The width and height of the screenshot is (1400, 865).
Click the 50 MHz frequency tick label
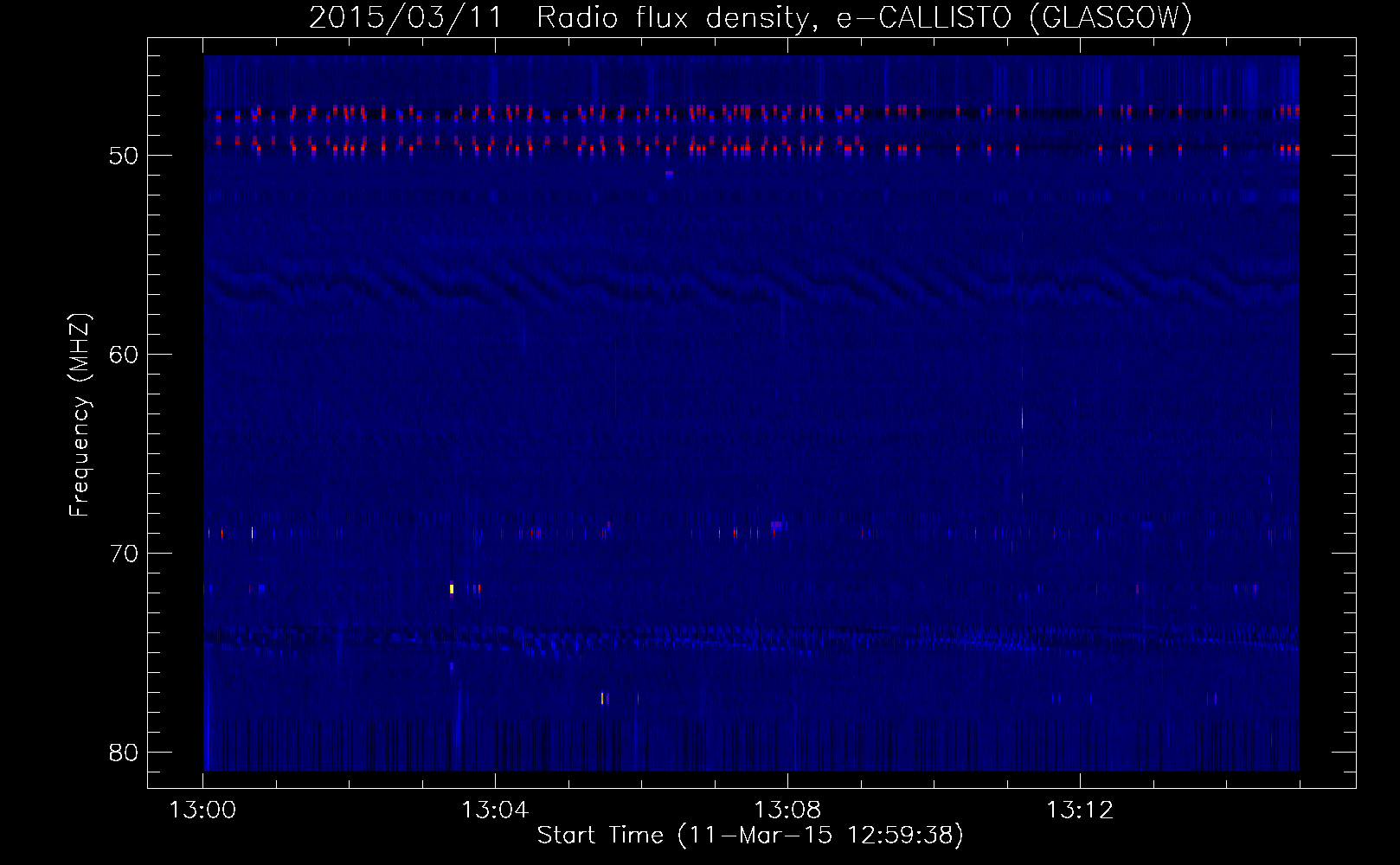pos(124,156)
